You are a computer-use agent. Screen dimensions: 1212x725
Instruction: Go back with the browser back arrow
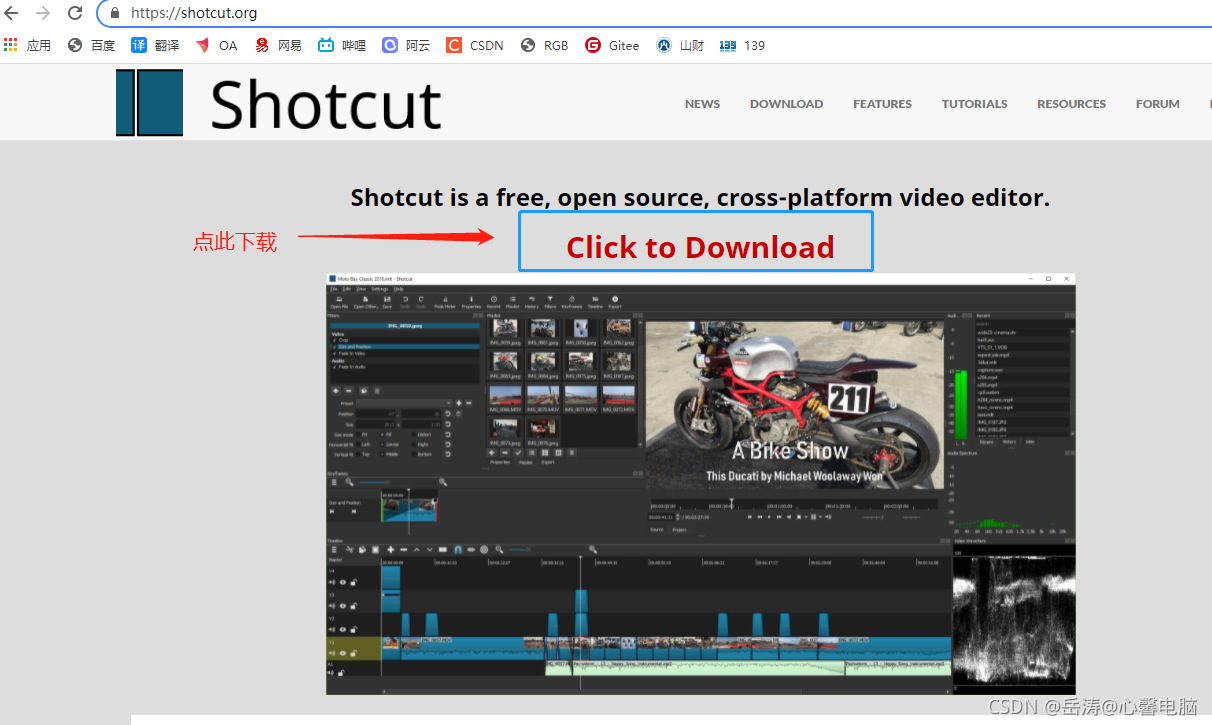(x=12, y=13)
